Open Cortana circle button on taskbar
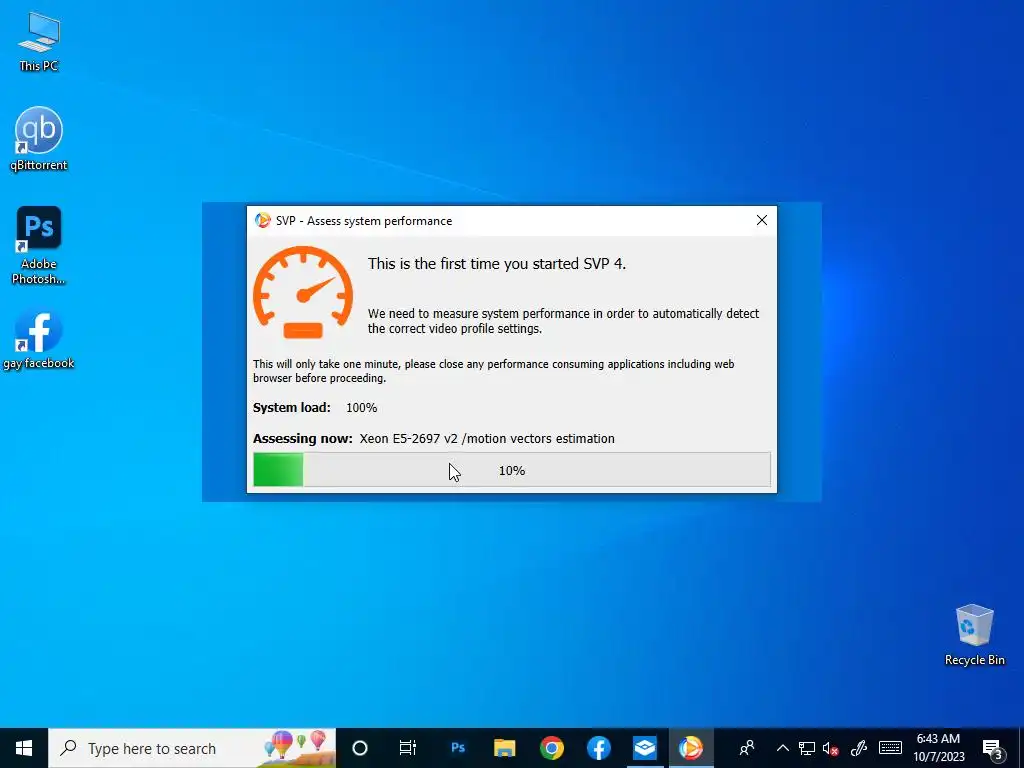Screen dimensions: 1024x768 (360, 748)
